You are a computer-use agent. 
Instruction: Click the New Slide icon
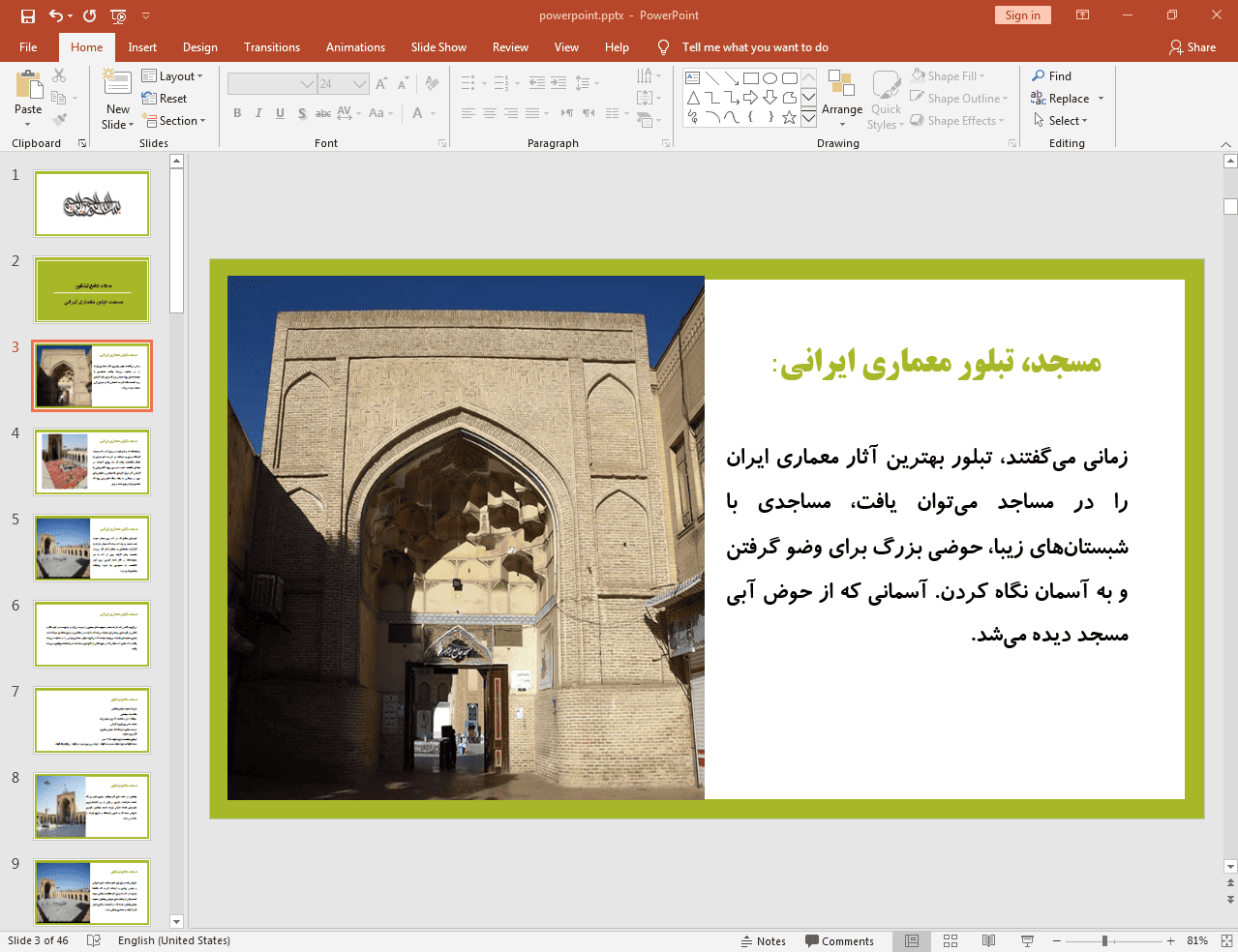117,83
